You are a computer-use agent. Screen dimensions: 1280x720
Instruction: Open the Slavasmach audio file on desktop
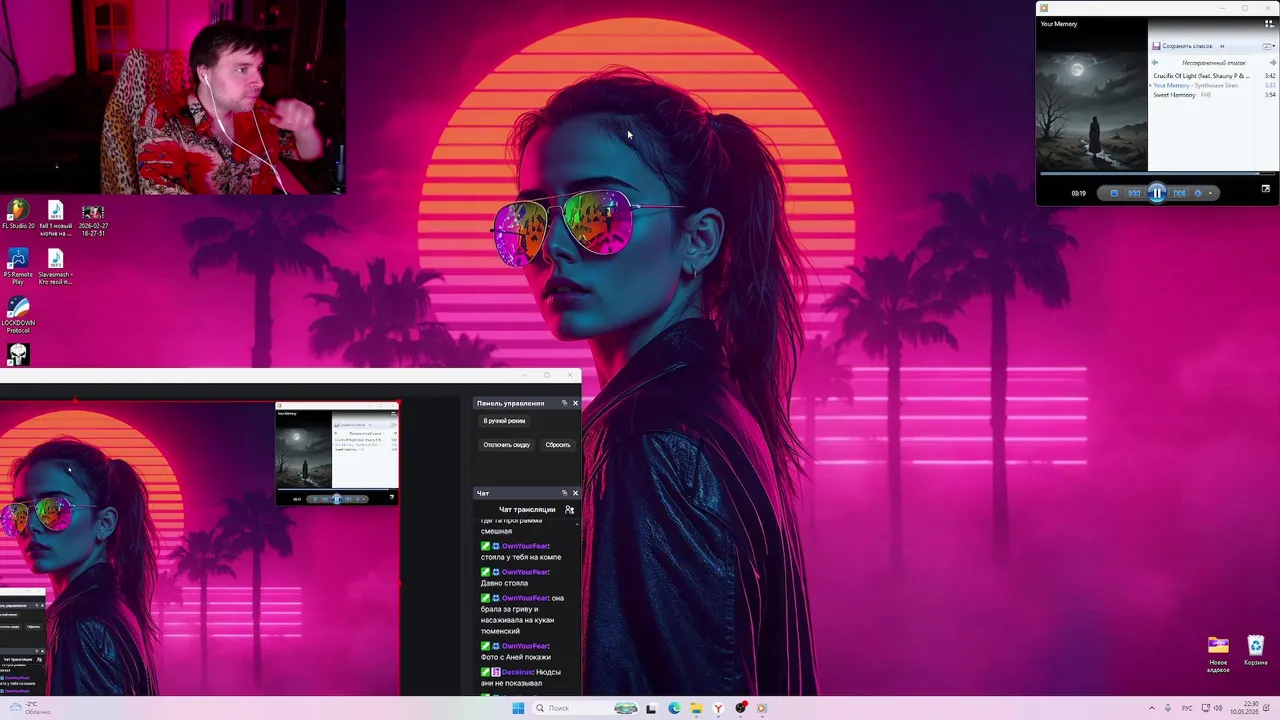[x=55, y=267]
